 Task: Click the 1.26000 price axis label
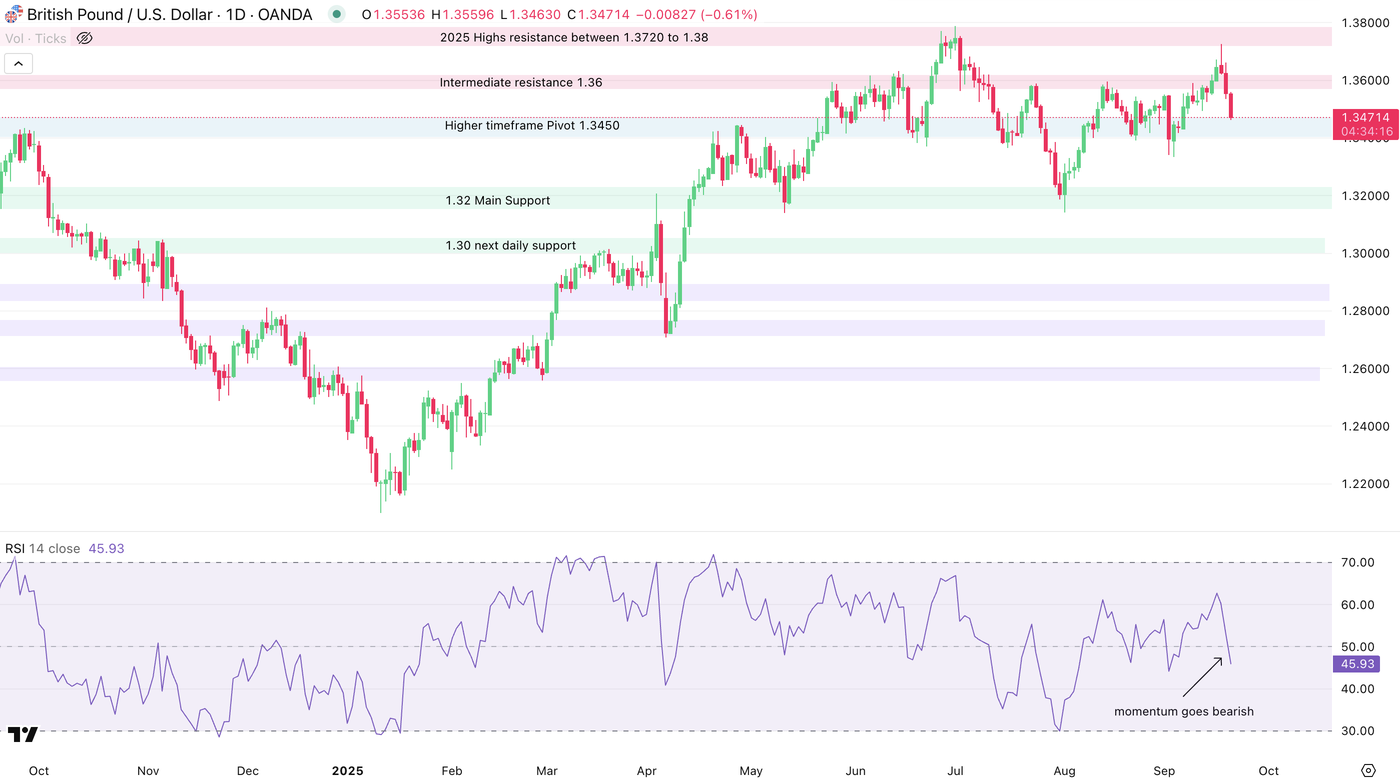coord(1366,369)
